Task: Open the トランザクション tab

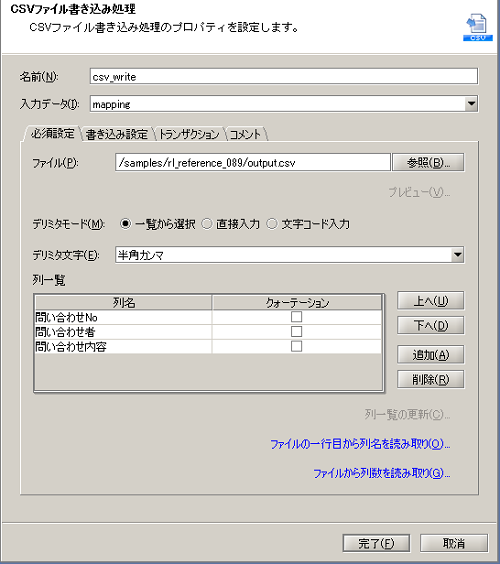Action: [x=189, y=134]
